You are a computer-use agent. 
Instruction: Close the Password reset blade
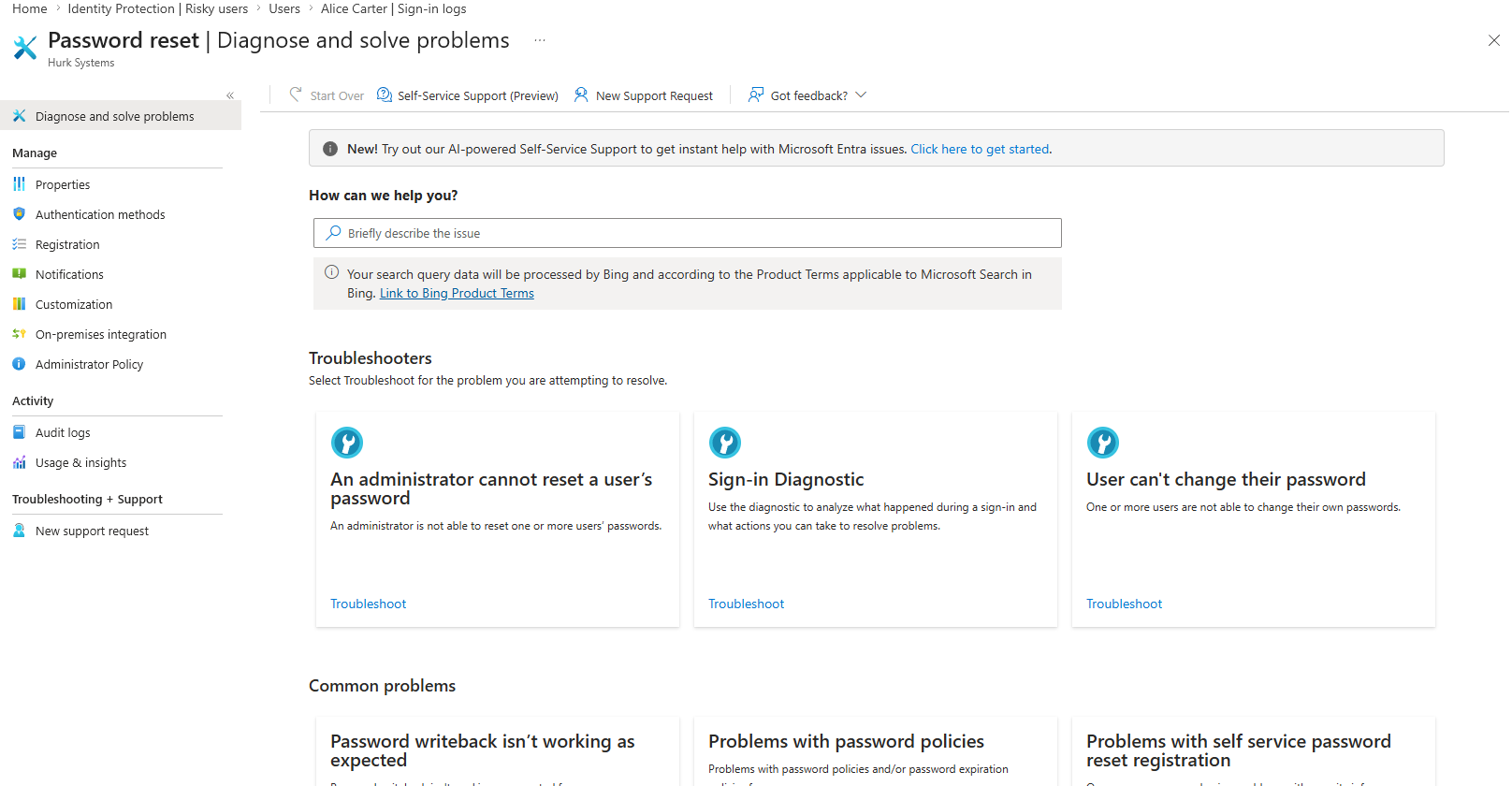click(x=1494, y=40)
